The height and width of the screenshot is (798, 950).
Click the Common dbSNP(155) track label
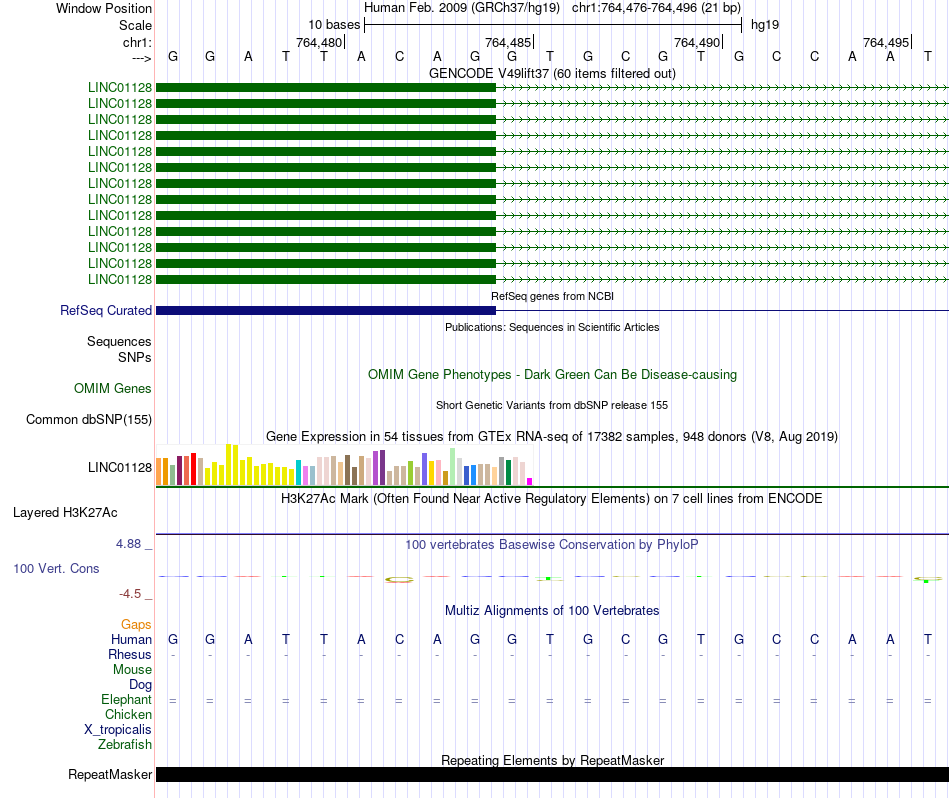tap(89, 419)
